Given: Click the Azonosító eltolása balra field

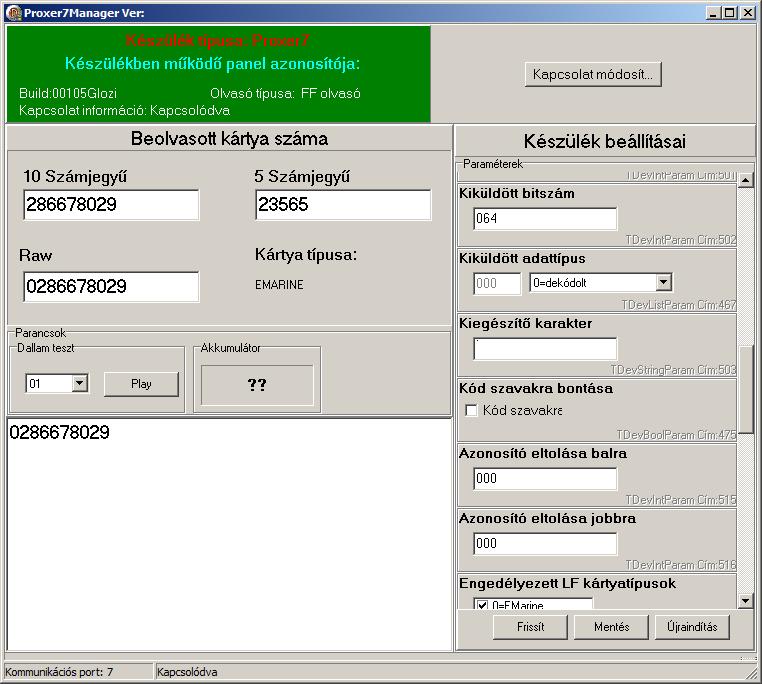Looking at the screenshot, I should click(545, 478).
